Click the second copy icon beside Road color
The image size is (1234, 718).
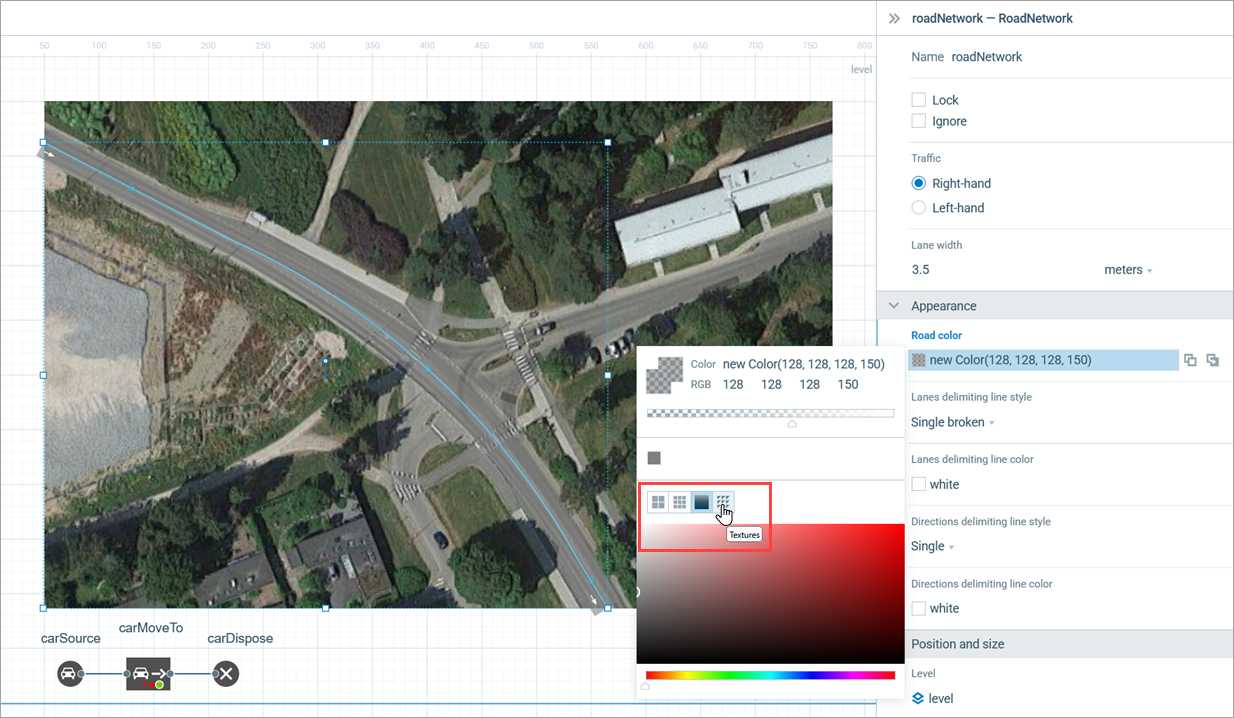pos(1213,360)
